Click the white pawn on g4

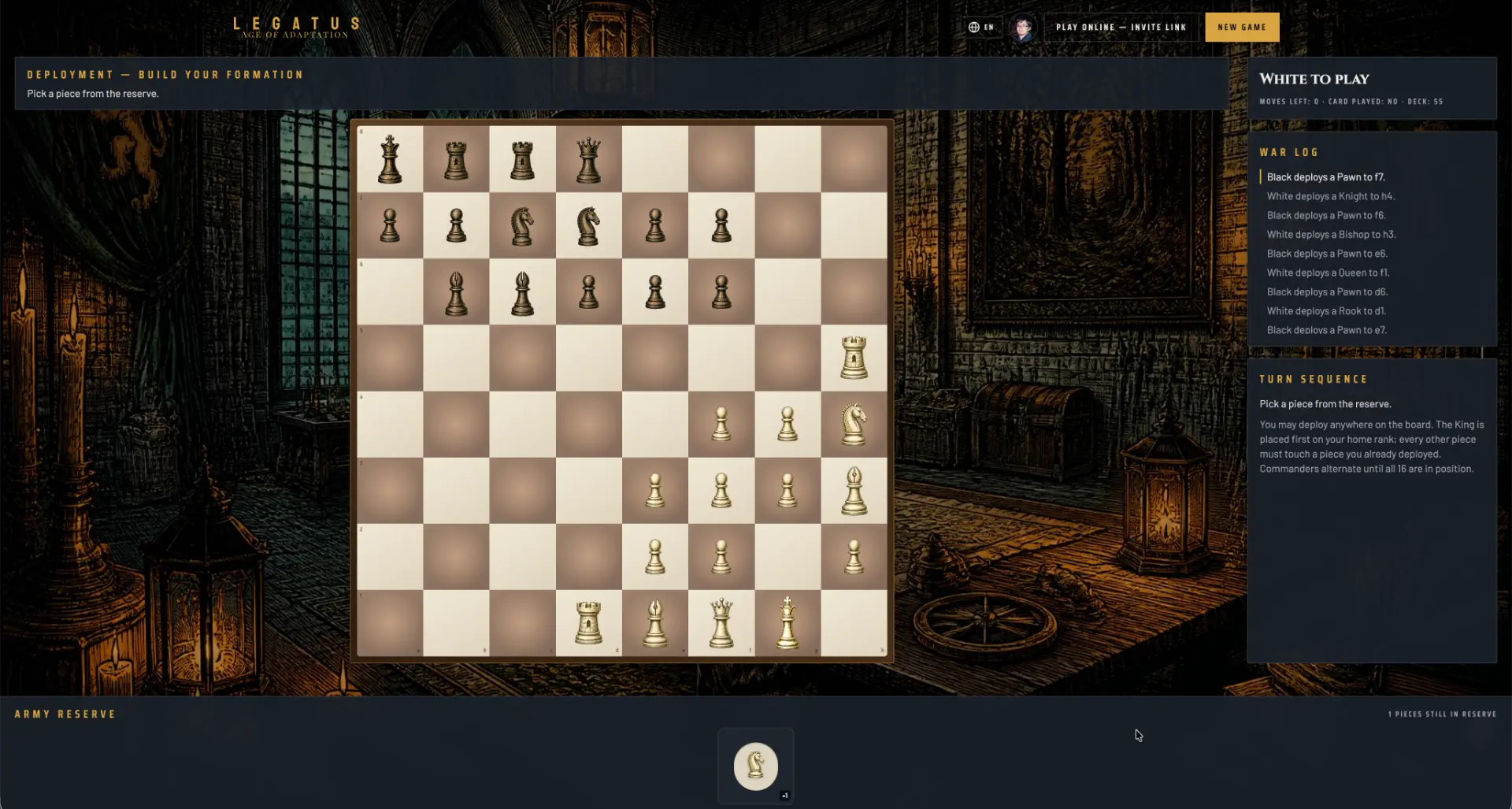[787, 424]
